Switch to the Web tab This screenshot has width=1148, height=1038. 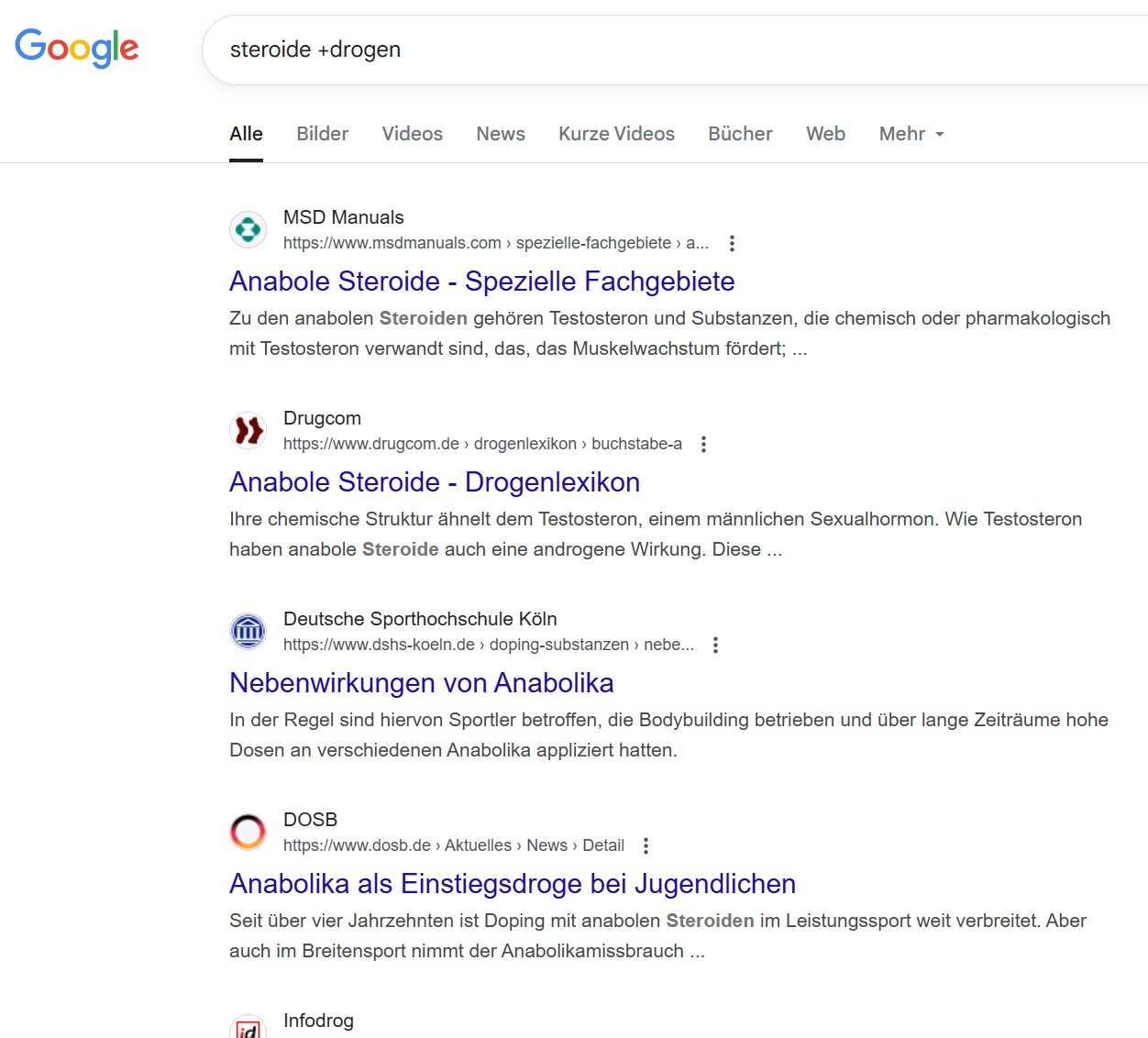click(825, 134)
